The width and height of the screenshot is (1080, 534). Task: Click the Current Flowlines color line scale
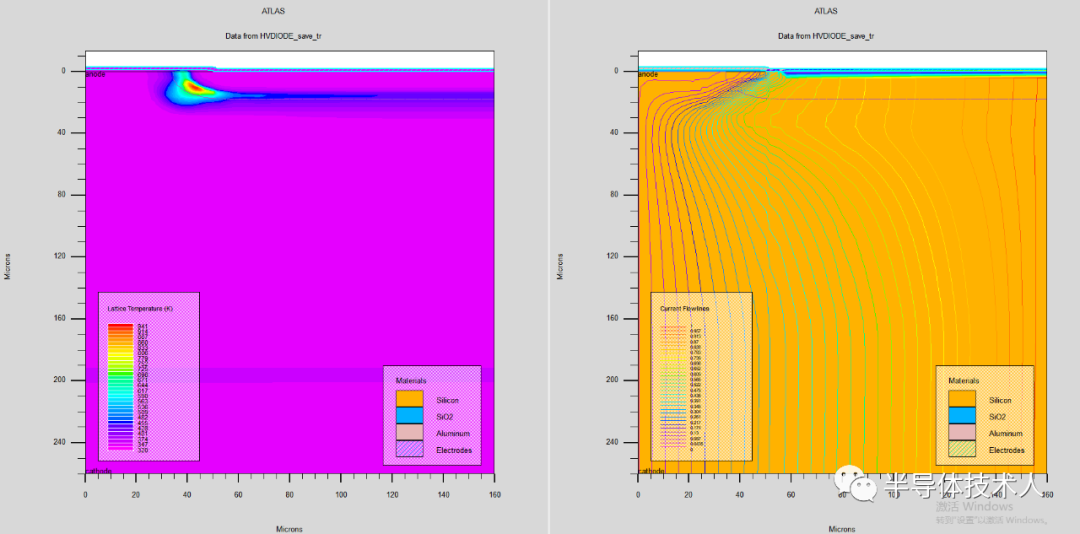(674, 389)
